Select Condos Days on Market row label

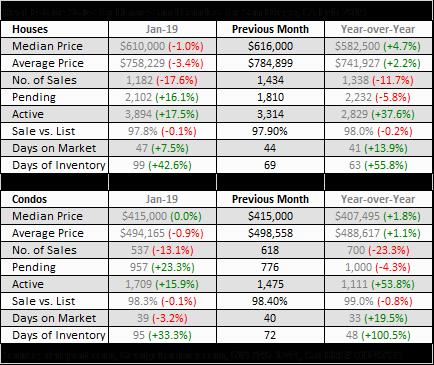click(x=55, y=318)
